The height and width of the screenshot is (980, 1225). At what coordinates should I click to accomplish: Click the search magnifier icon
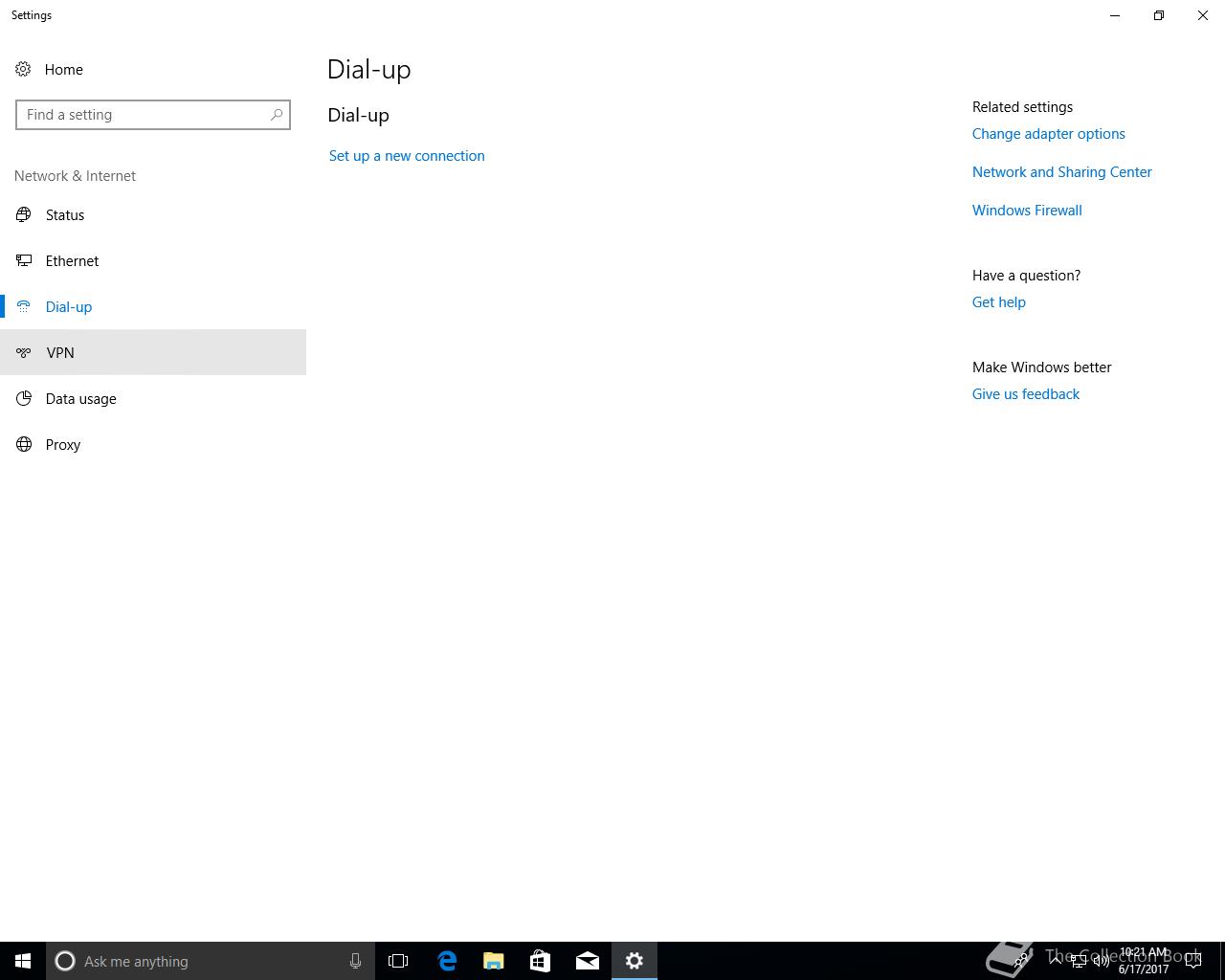(x=277, y=115)
